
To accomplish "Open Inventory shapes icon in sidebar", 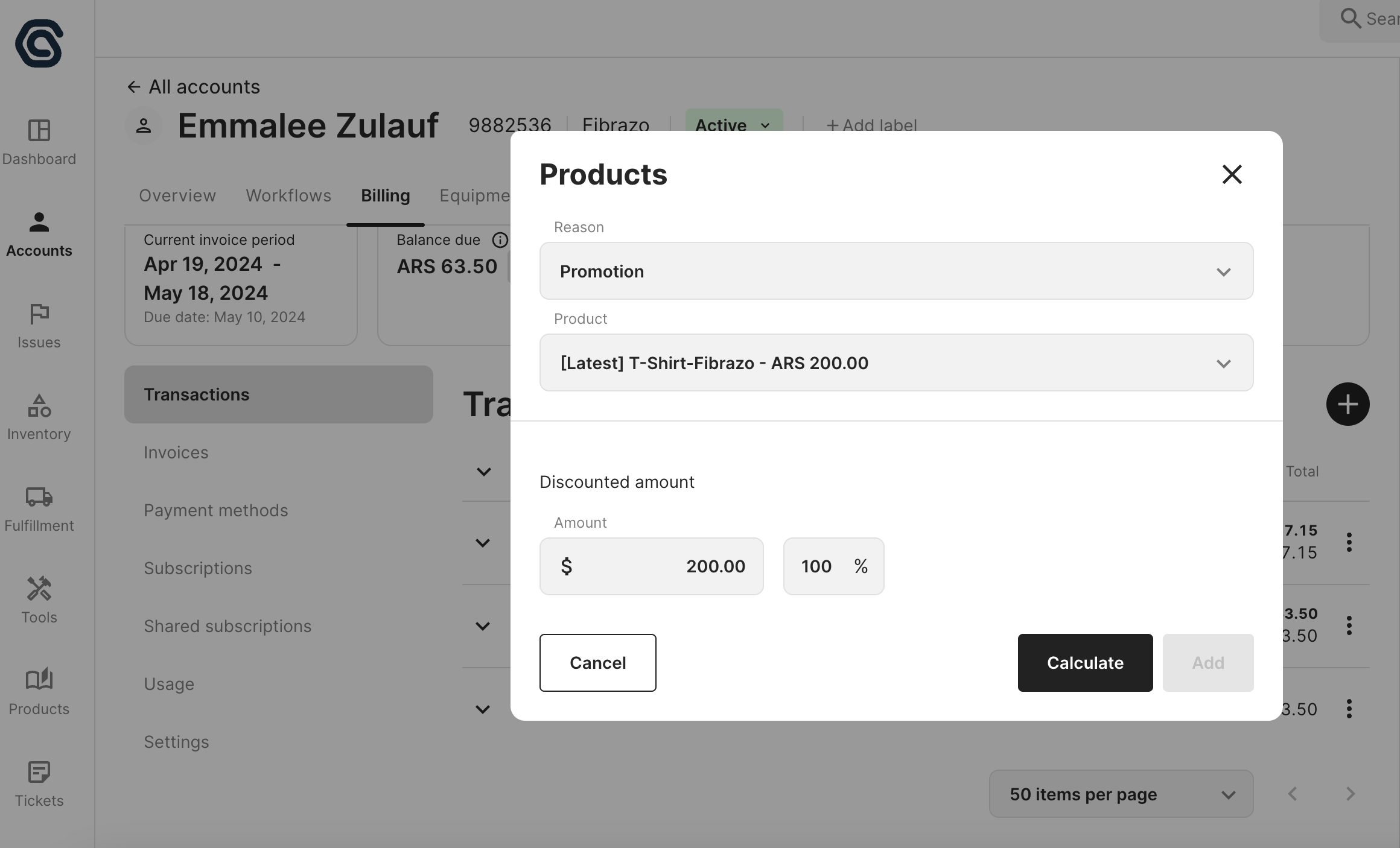I will pos(39,406).
